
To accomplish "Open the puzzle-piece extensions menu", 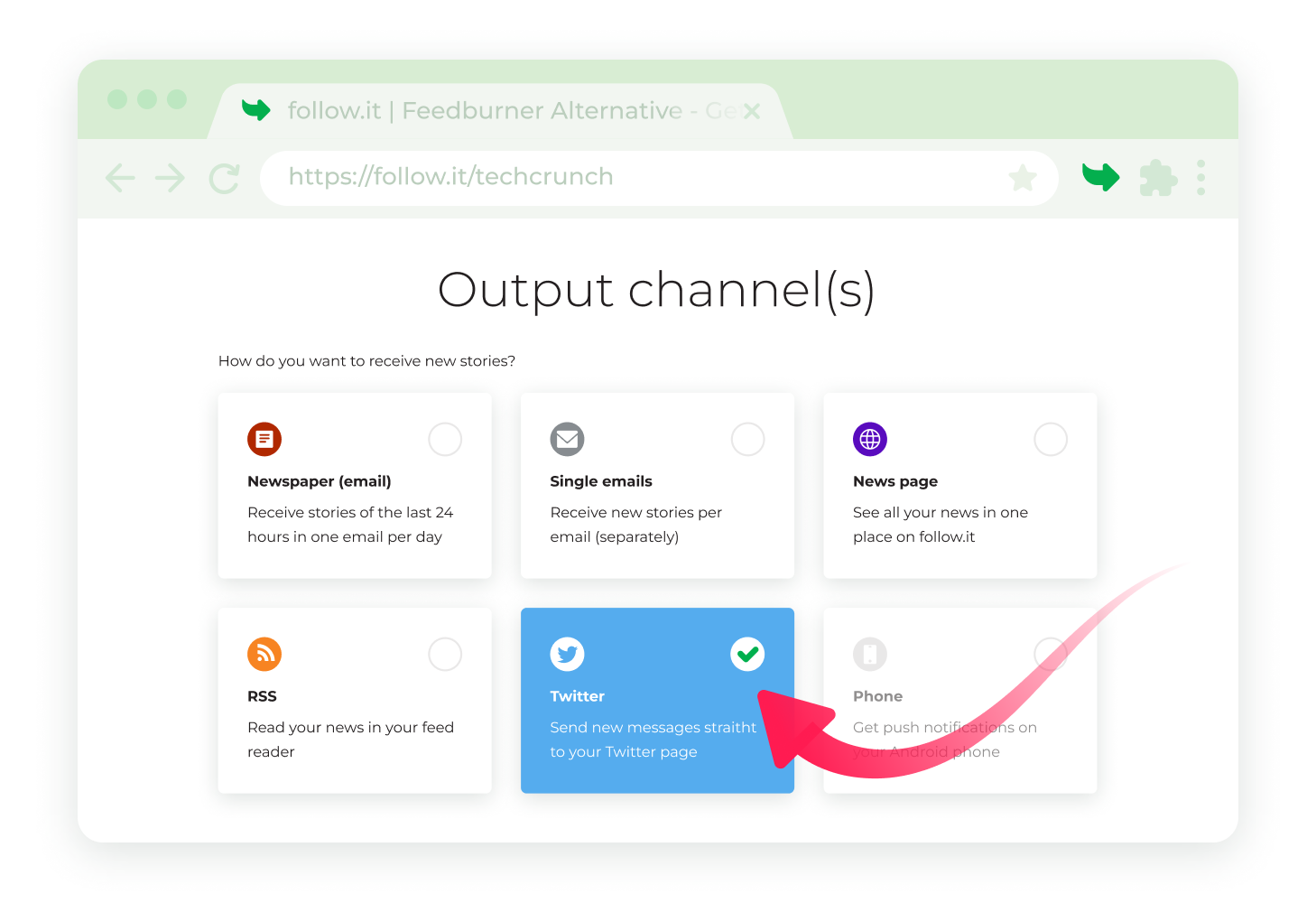I will tap(1158, 178).
